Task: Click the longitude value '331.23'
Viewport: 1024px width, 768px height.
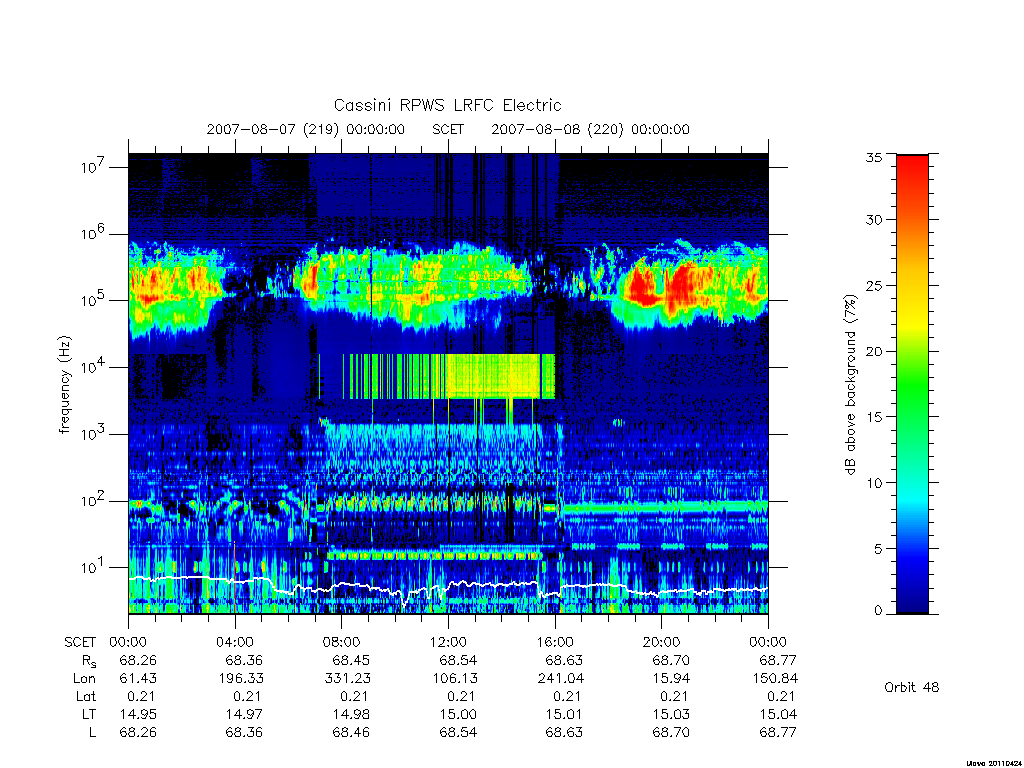Action: coord(347,679)
